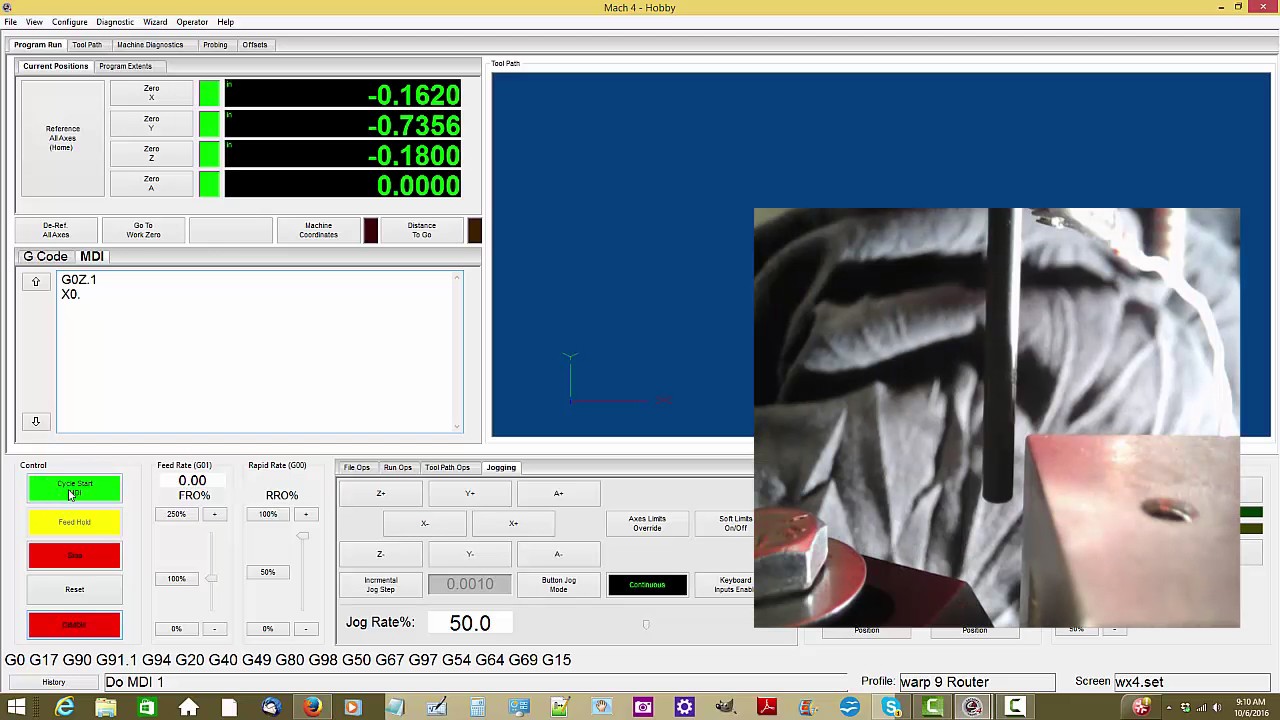The height and width of the screenshot is (720, 1280).
Task: Toggle Axes Limits Override
Action: click(647, 523)
